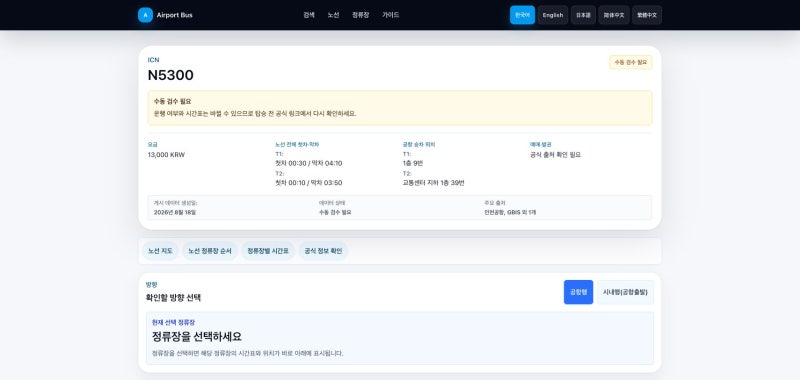Screen dimensions: 800x380
Task: Click the date '2026년 8월 18일'
Action: pyautogui.click(x=174, y=212)
